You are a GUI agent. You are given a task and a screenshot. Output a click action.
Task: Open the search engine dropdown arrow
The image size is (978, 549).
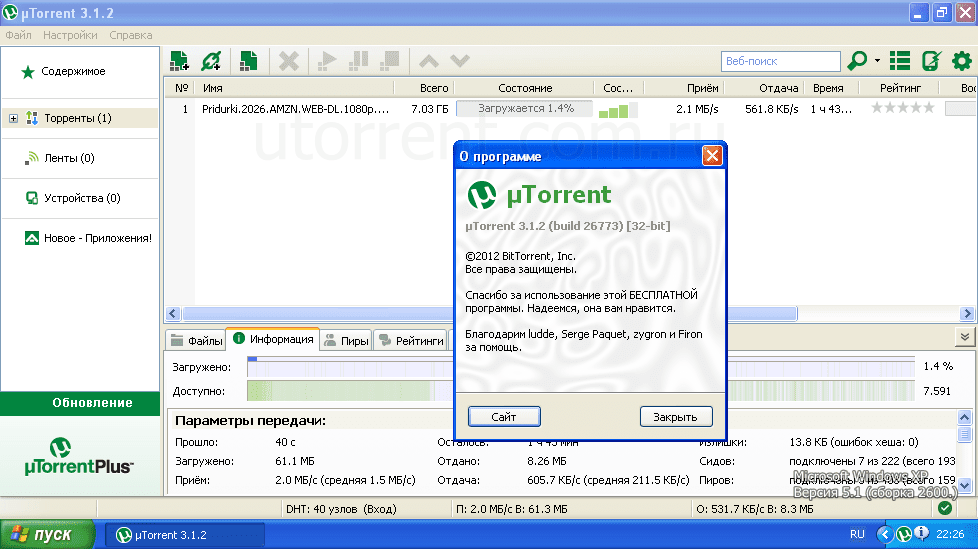(x=877, y=61)
